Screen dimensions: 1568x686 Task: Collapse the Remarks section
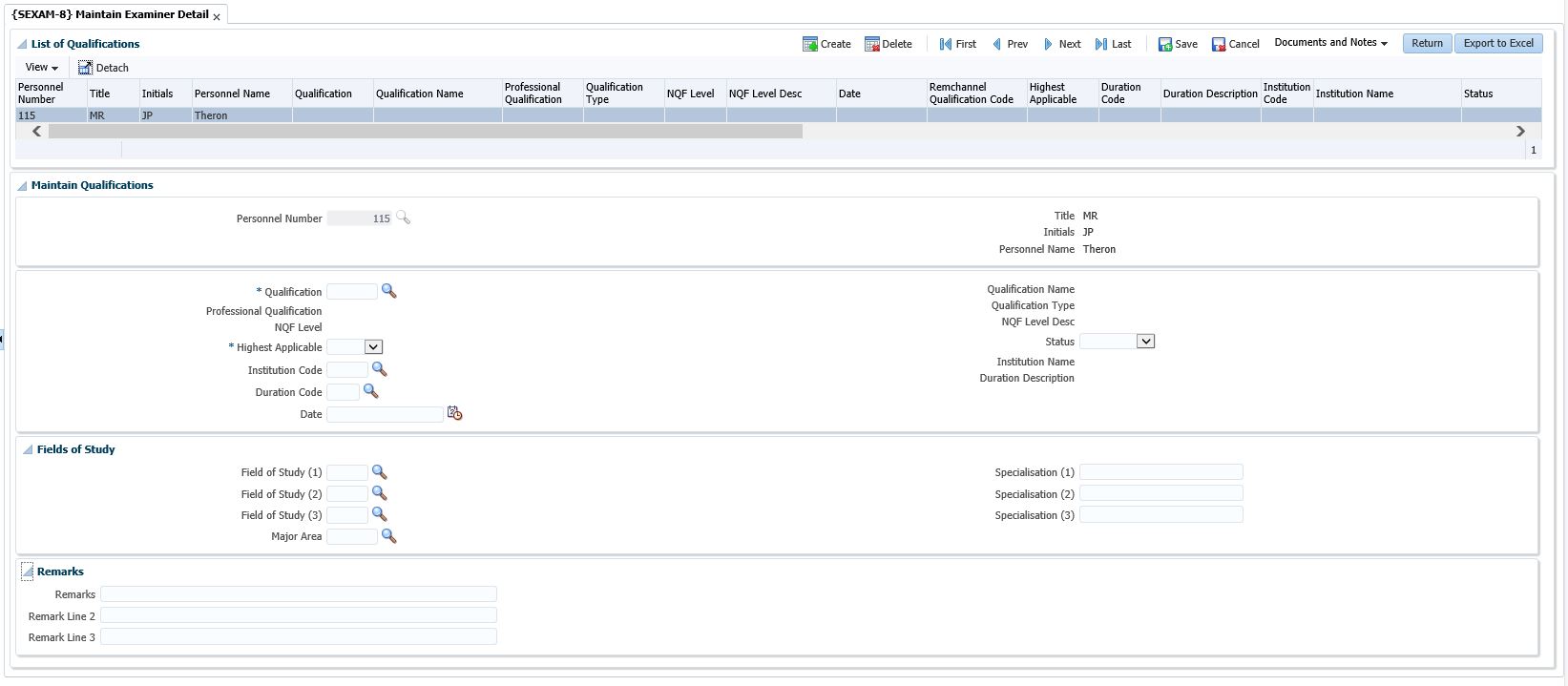click(28, 572)
